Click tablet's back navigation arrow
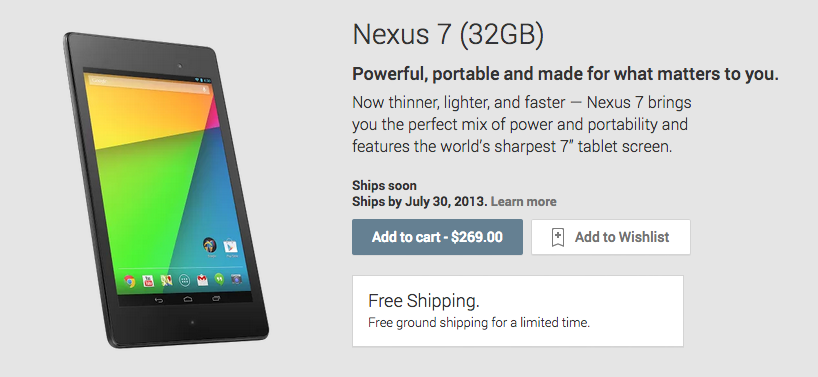Screen dimensions: 818x377 (159, 300)
